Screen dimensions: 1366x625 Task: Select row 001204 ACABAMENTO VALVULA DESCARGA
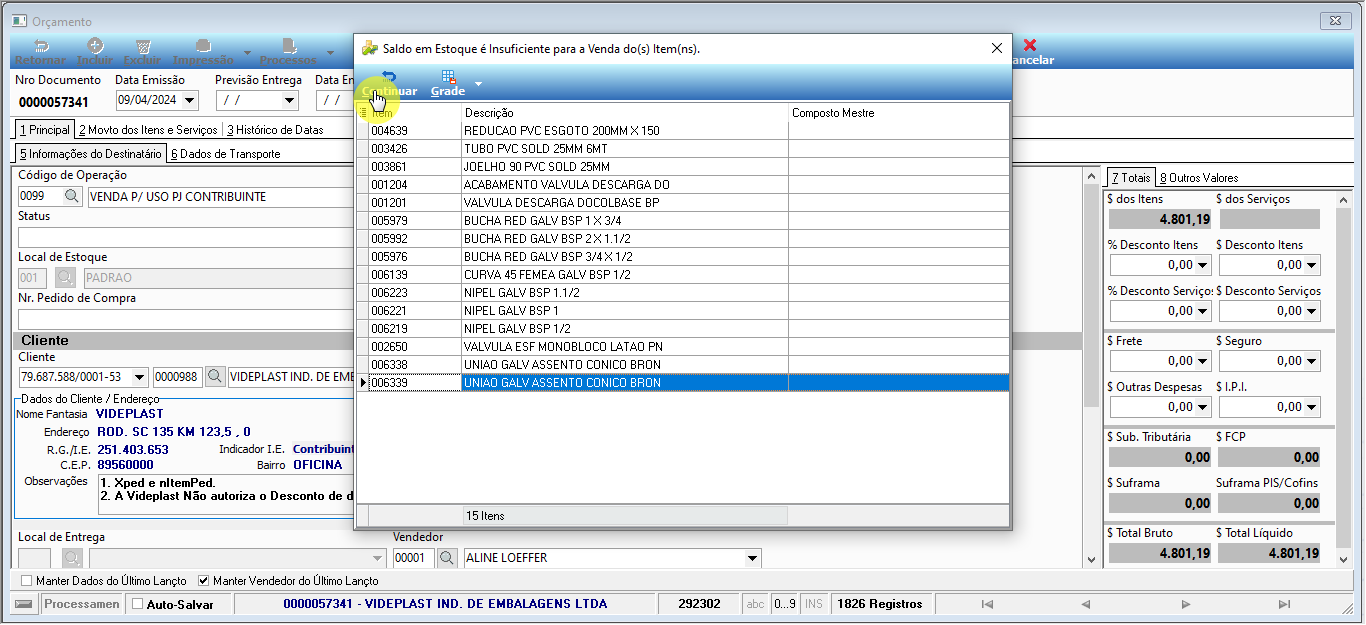click(684, 185)
